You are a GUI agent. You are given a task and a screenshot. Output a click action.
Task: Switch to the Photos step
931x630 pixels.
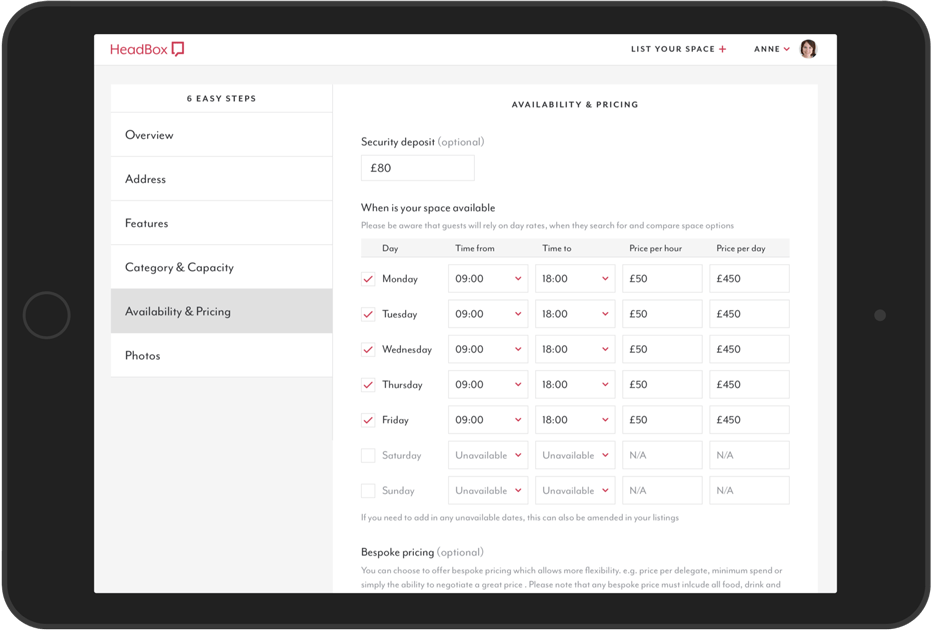point(221,356)
